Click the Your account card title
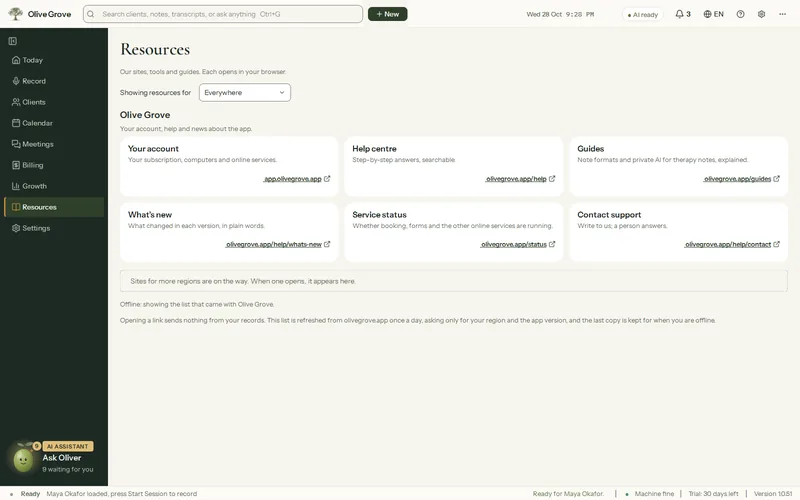This screenshot has width=800, height=500. tap(153, 148)
